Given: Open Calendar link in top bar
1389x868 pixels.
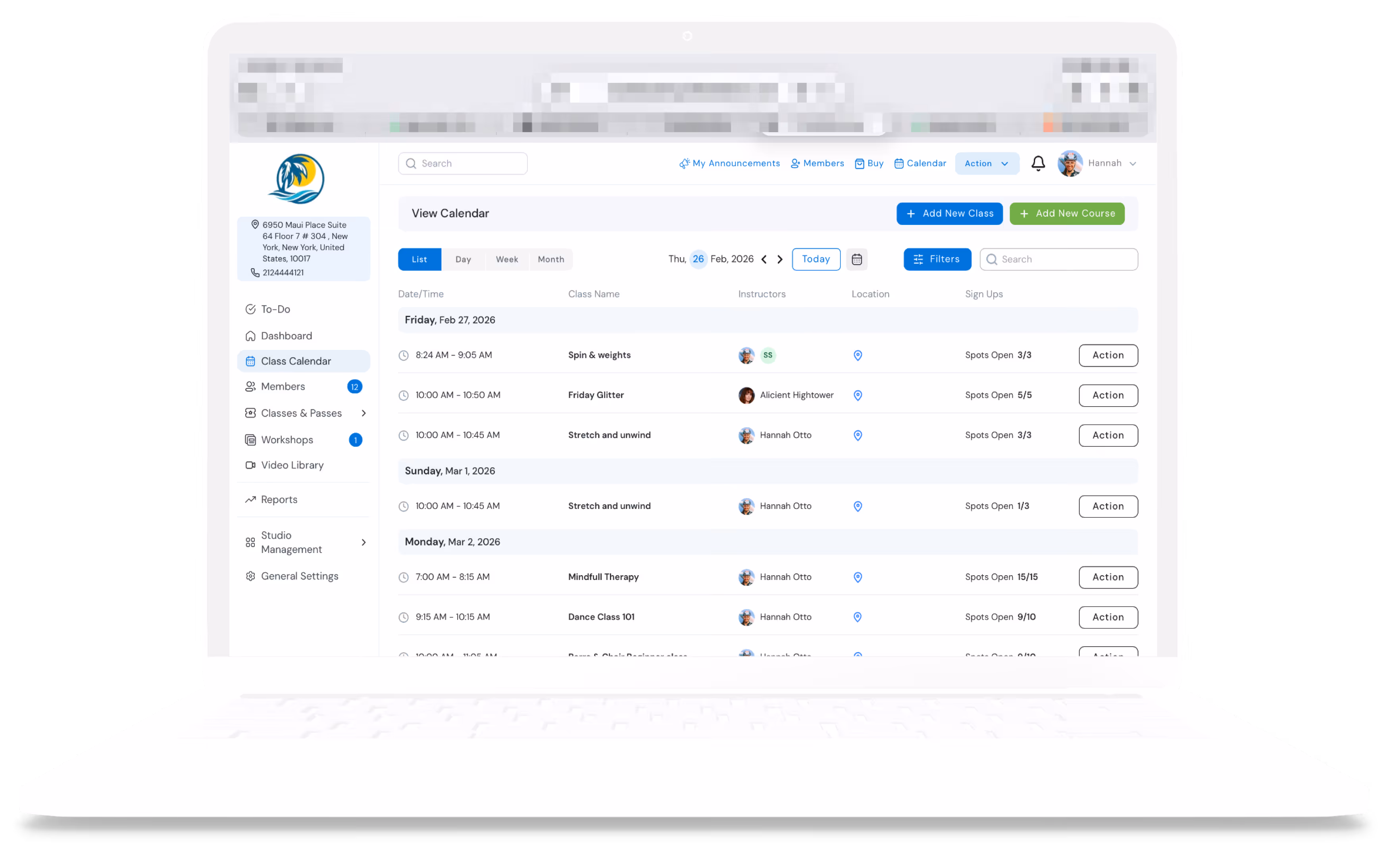Looking at the screenshot, I should [920, 163].
